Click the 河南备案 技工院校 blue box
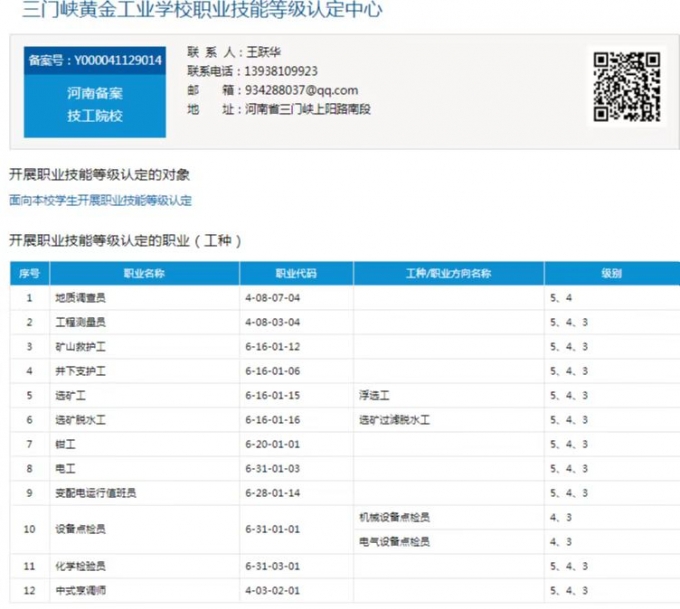The image size is (680, 609). 95,106
